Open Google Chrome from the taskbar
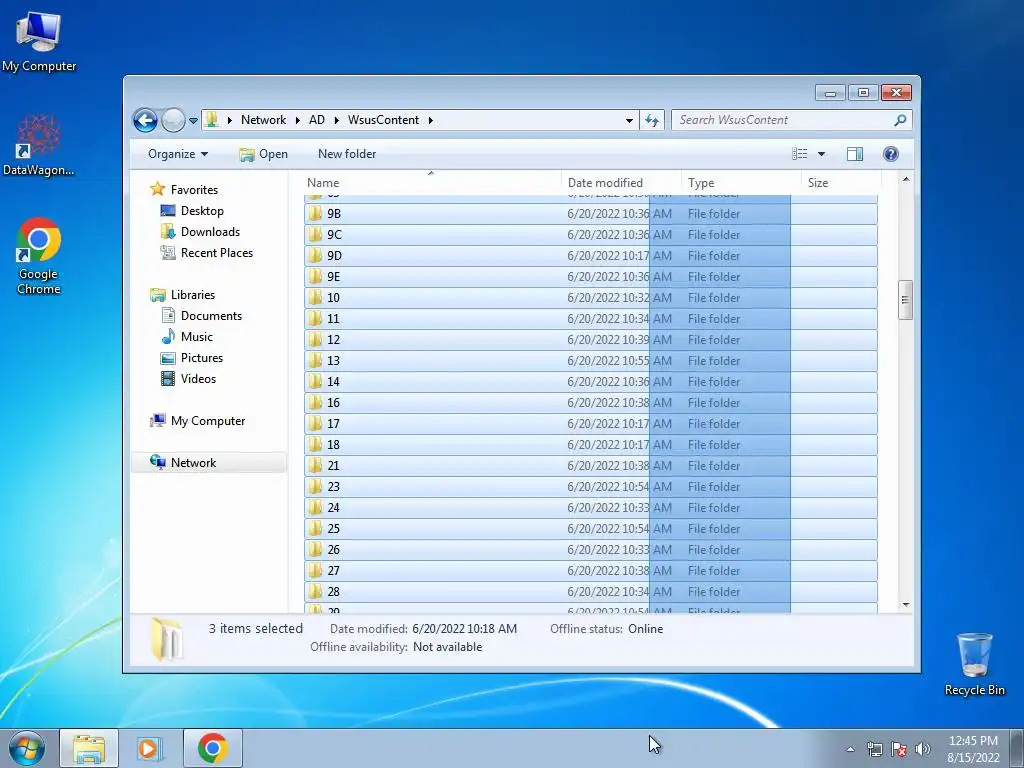This screenshot has width=1024, height=768. tap(212, 748)
